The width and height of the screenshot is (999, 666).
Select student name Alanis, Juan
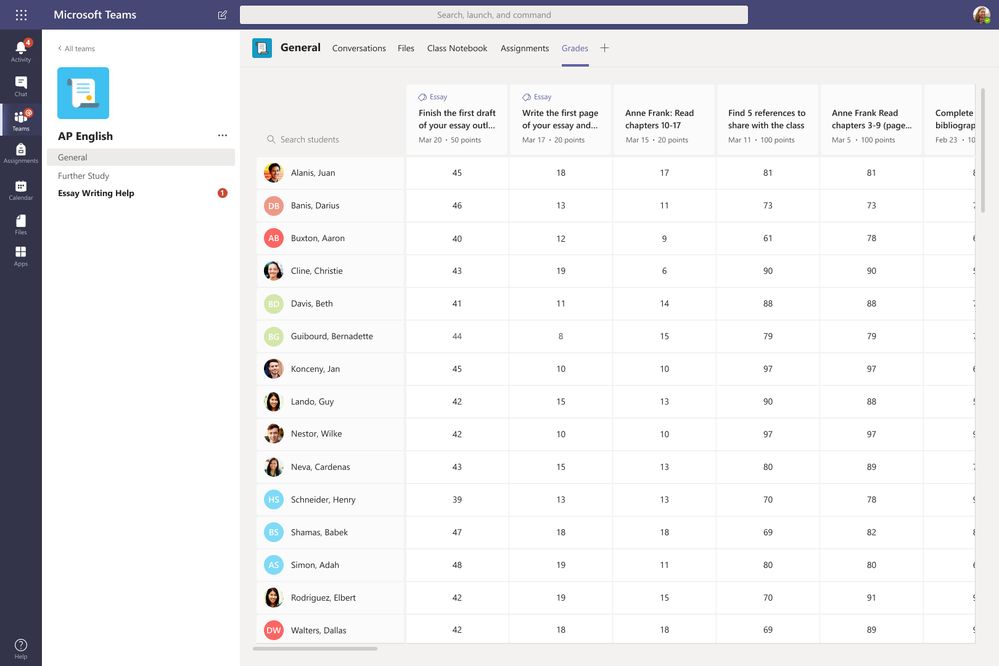point(313,173)
